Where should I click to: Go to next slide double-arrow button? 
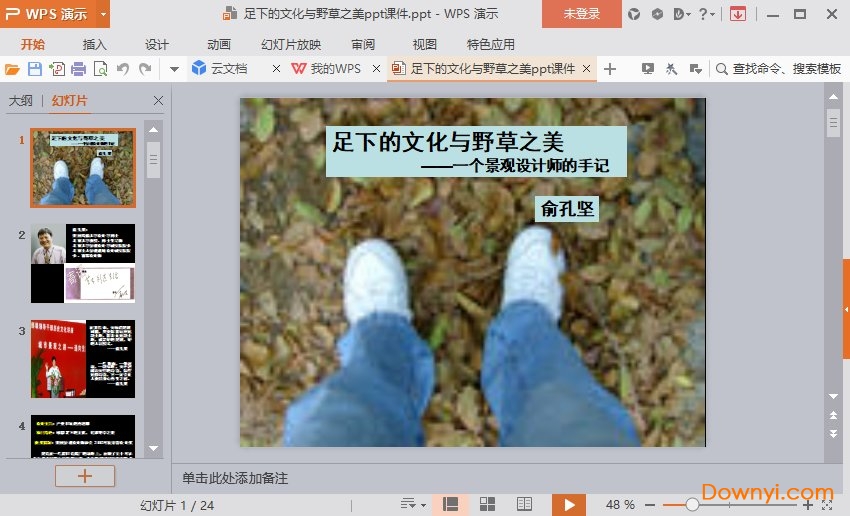[833, 433]
